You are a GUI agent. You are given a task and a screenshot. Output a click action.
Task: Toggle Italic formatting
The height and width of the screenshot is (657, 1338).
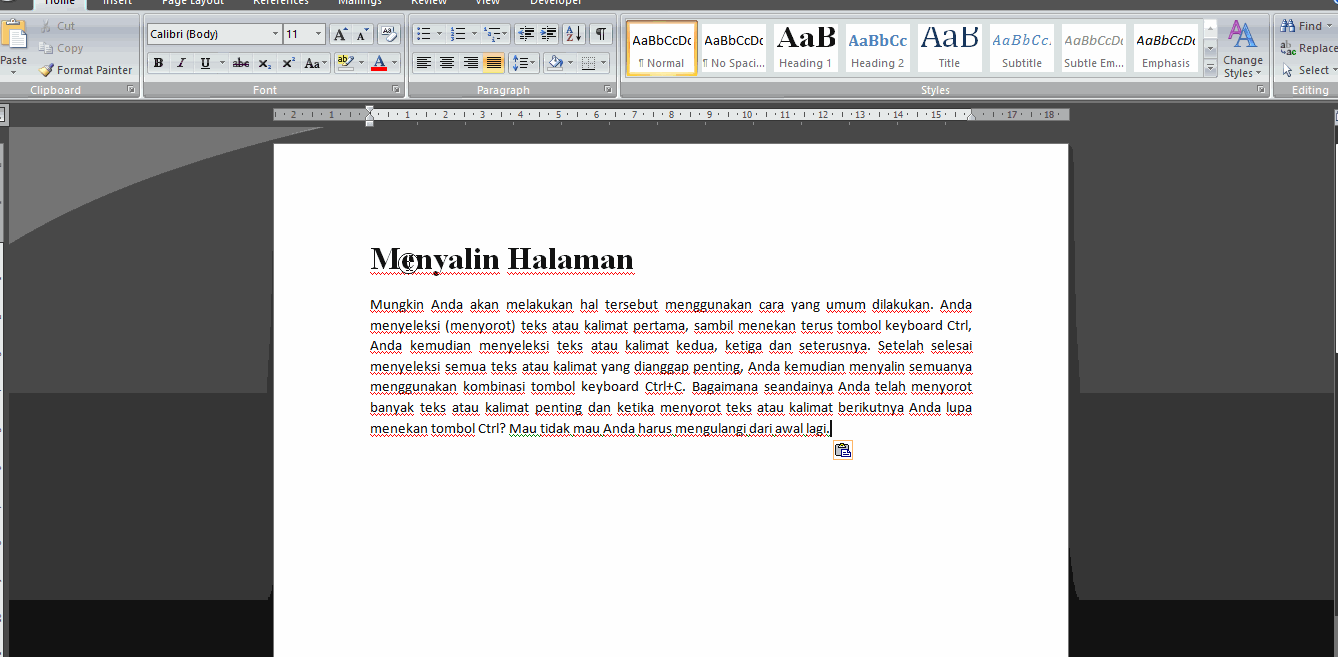tap(181, 64)
